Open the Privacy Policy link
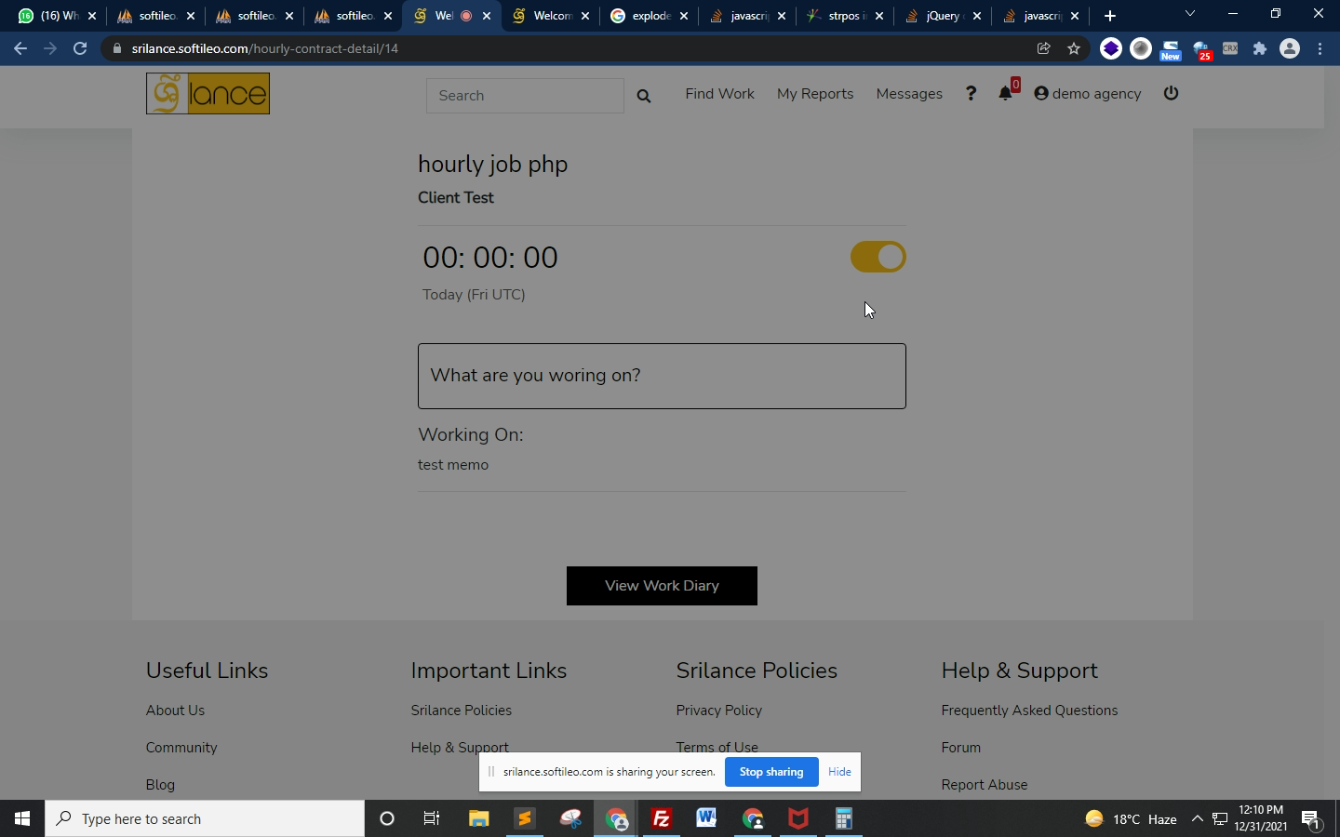 coord(718,710)
